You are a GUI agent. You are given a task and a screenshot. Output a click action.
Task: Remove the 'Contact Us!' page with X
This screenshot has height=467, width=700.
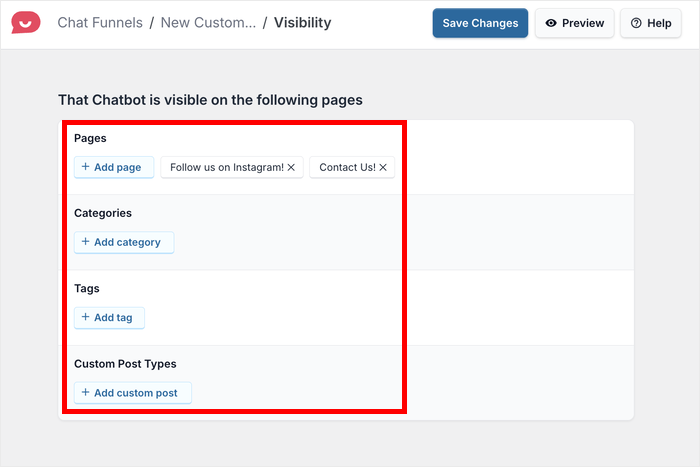383,168
